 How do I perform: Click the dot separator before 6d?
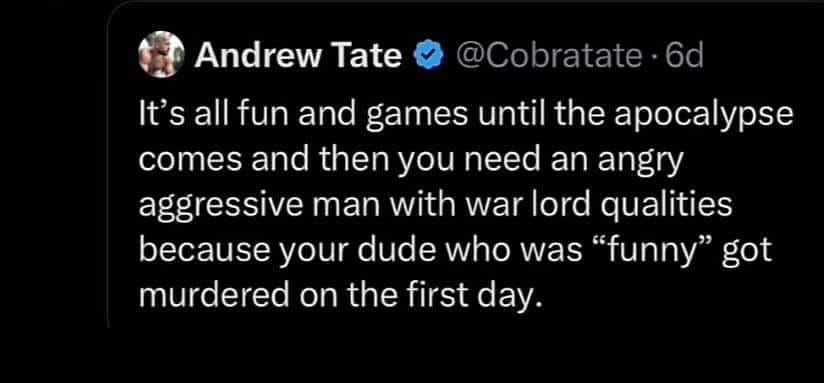[x=653, y=57]
